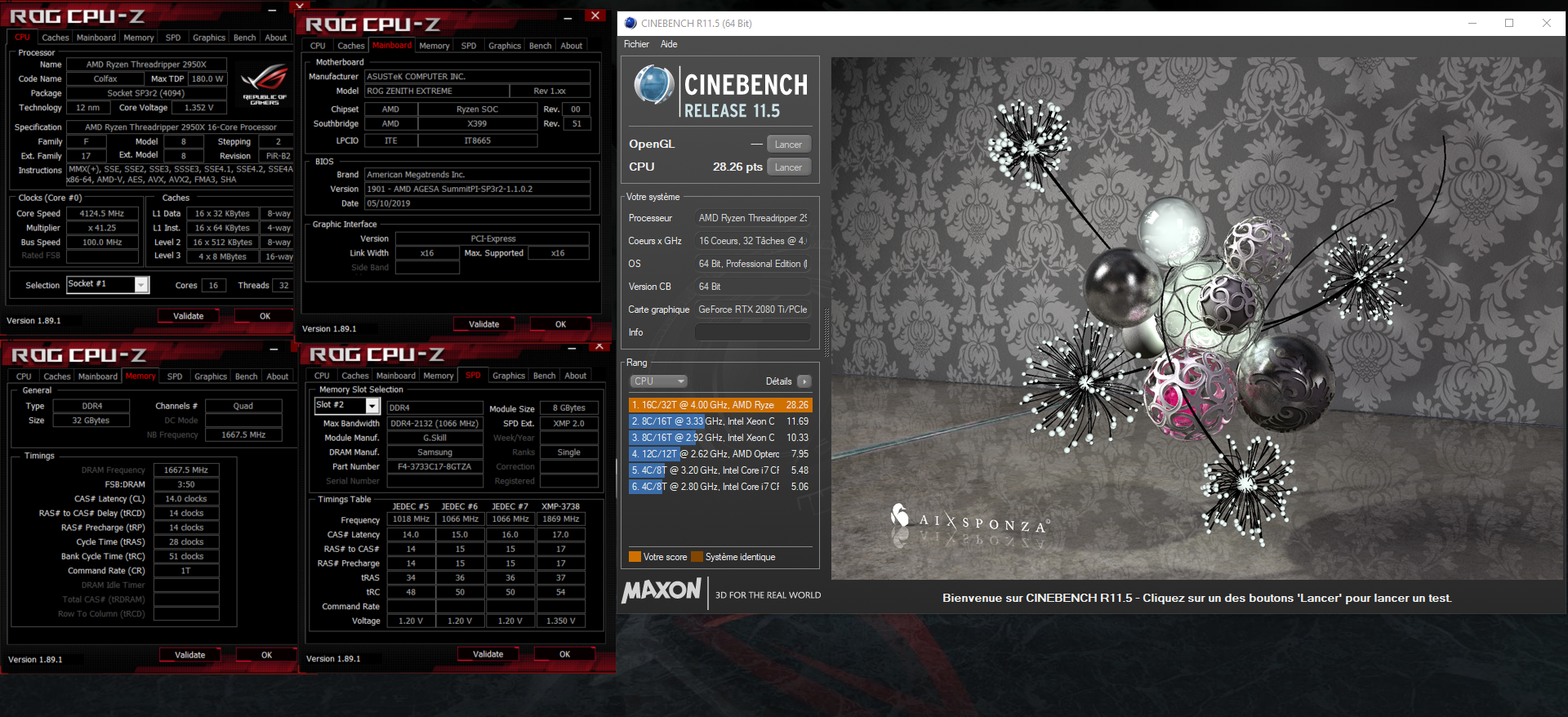
Task: Click the Cinebench title bar app icon
Action: tap(630, 23)
